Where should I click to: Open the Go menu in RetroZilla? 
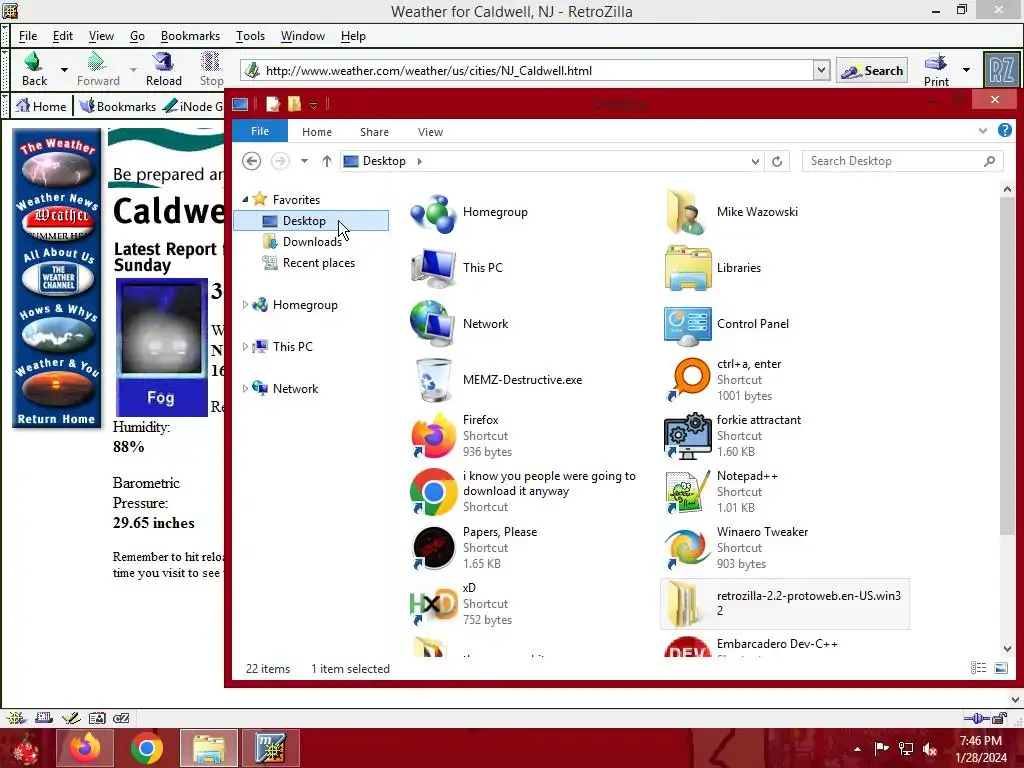pyautogui.click(x=137, y=36)
